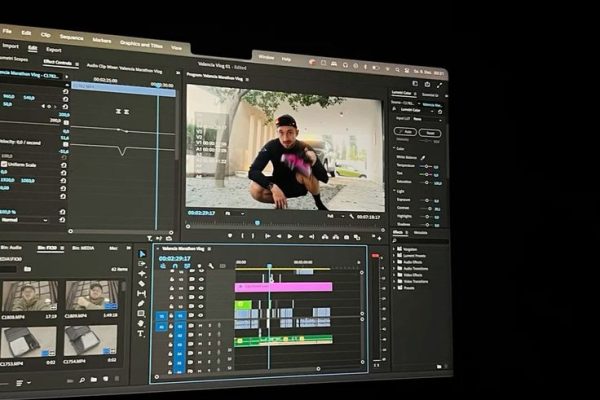600x400 pixels.
Task: Open the Comparison View icon
Action: [357, 238]
